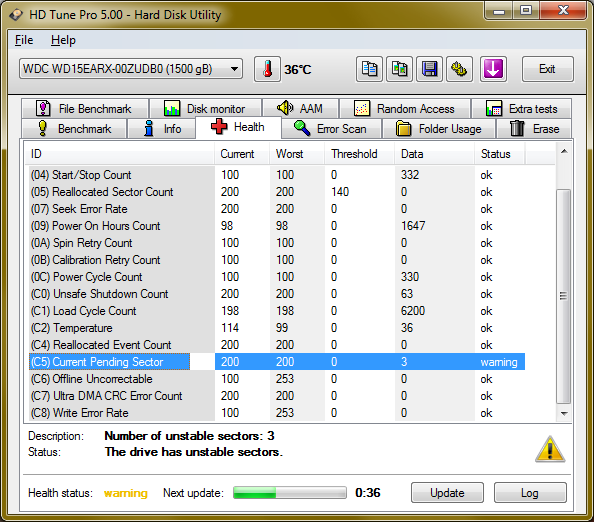Open the Help menu

click(x=63, y=40)
